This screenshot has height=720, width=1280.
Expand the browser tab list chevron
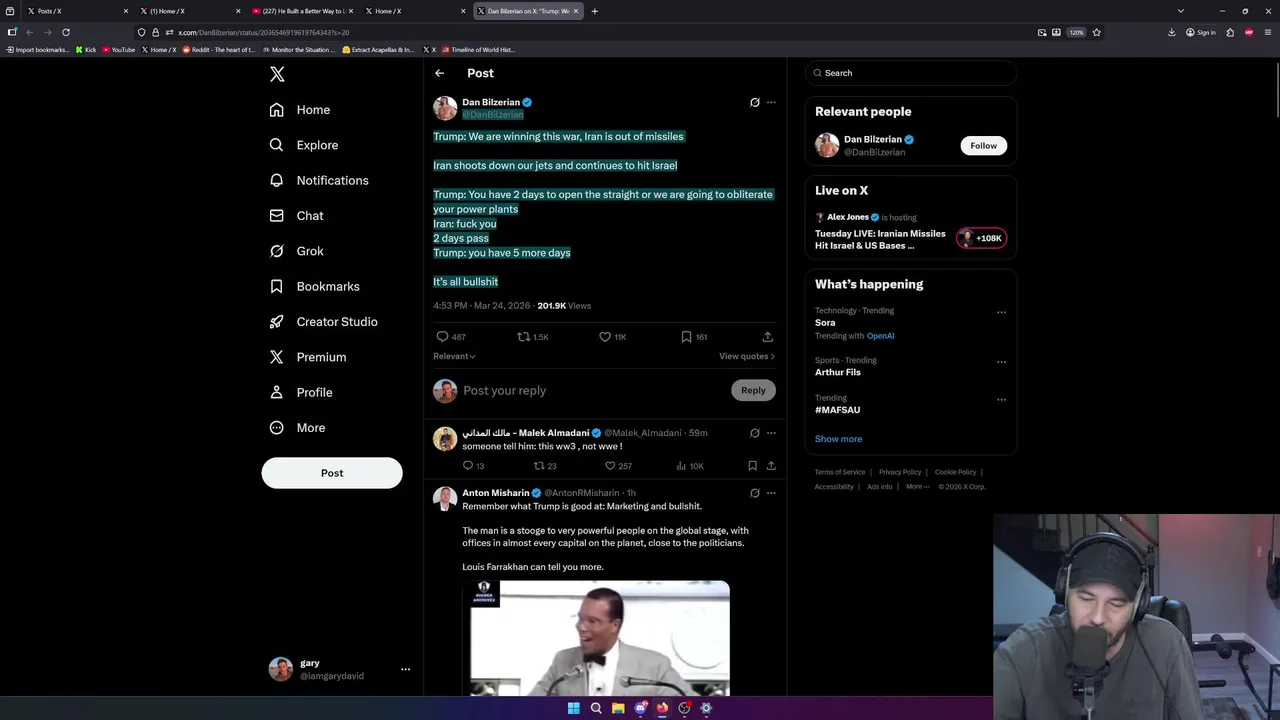pyautogui.click(x=1180, y=11)
